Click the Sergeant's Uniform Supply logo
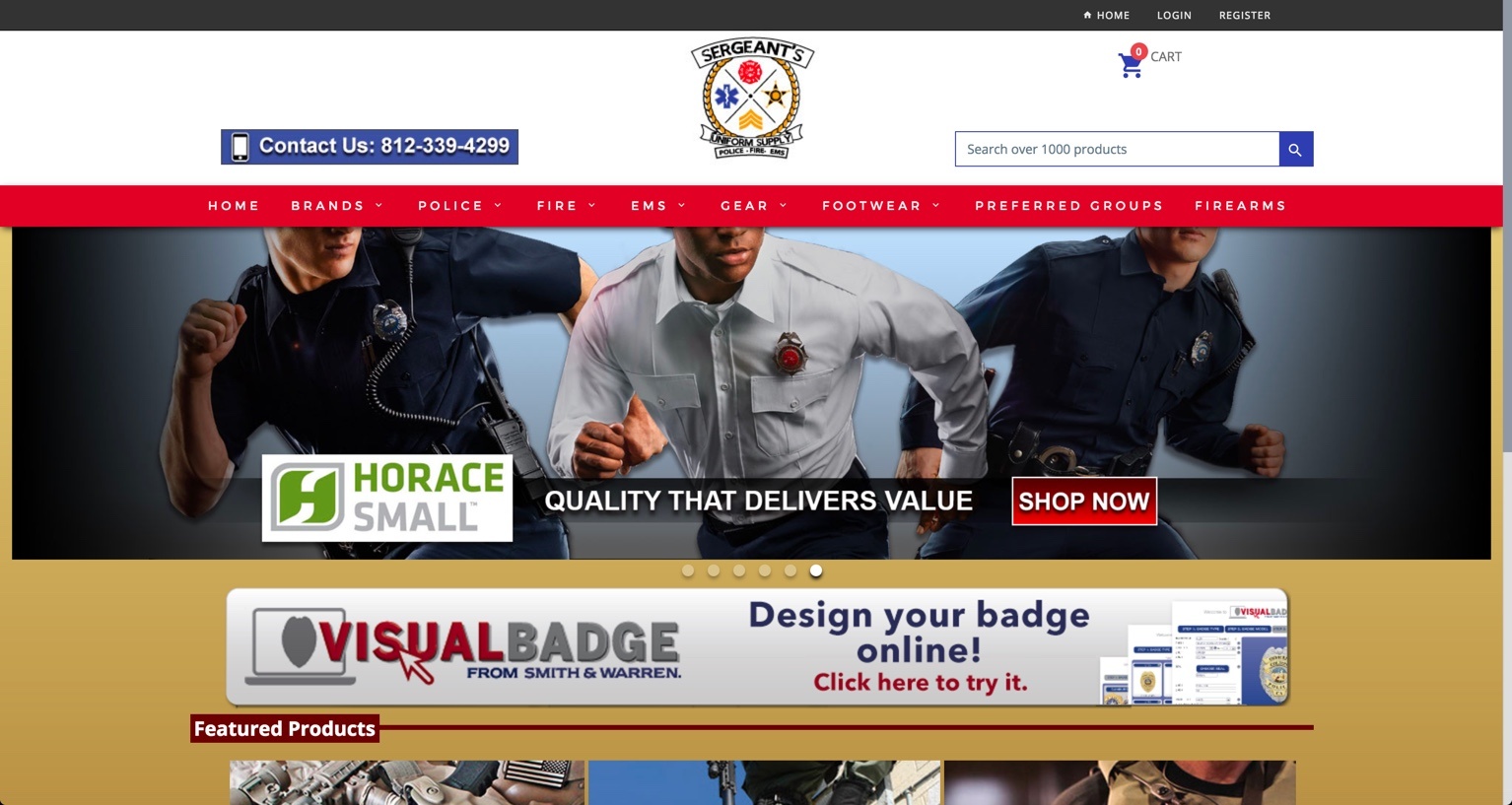Viewport: 1512px width, 805px height. (x=752, y=99)
